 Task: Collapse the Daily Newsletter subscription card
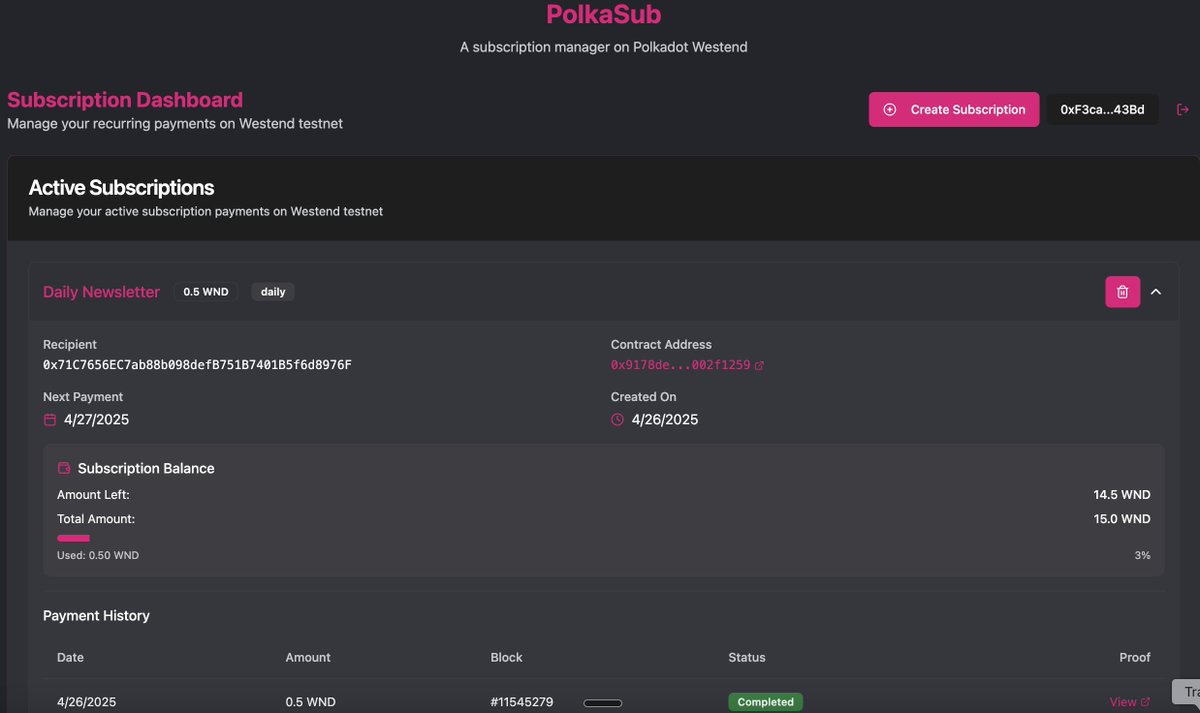pos(1156,292)
